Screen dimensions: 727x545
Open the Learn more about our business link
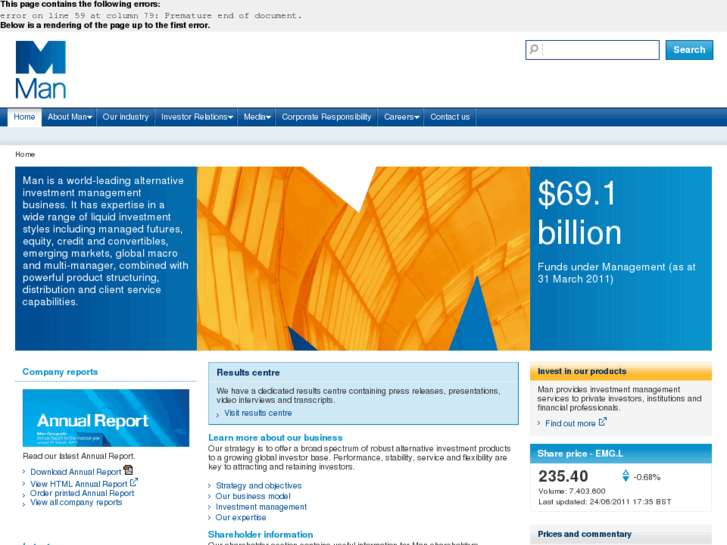pyautogui.click(x=275, y=437)
